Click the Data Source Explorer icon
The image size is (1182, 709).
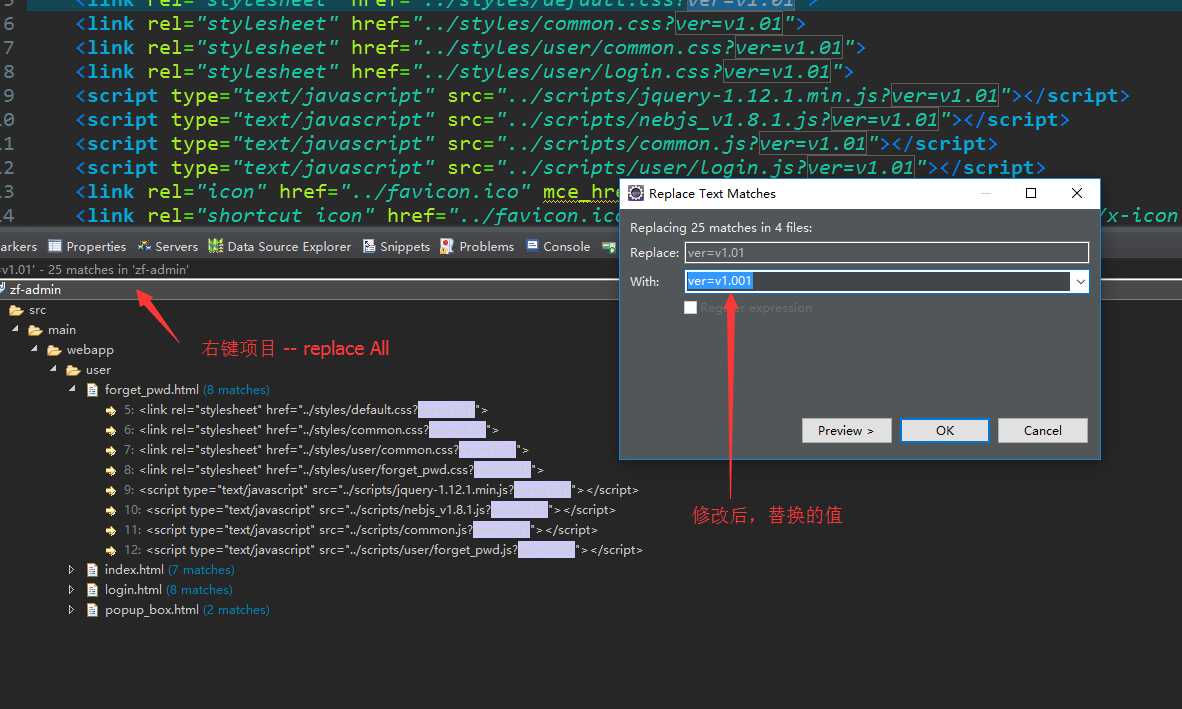(216, 246)
